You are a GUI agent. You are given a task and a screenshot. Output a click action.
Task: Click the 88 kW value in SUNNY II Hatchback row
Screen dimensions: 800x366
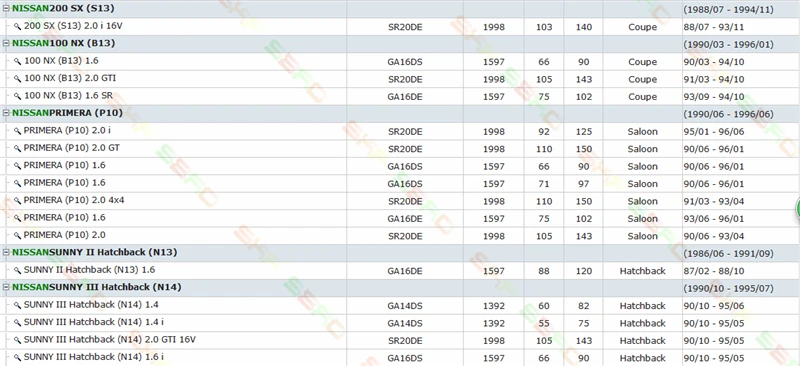click(544, 271)
